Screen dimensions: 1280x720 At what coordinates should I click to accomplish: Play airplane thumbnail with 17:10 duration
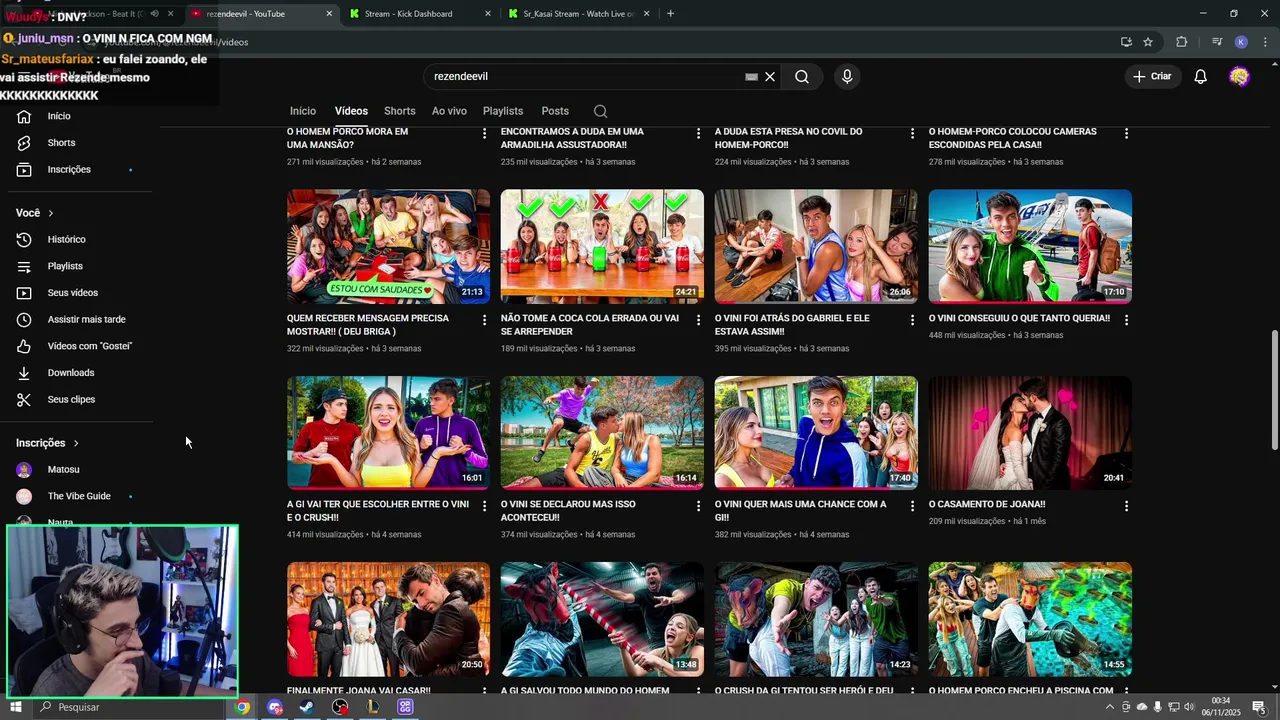1030,246
